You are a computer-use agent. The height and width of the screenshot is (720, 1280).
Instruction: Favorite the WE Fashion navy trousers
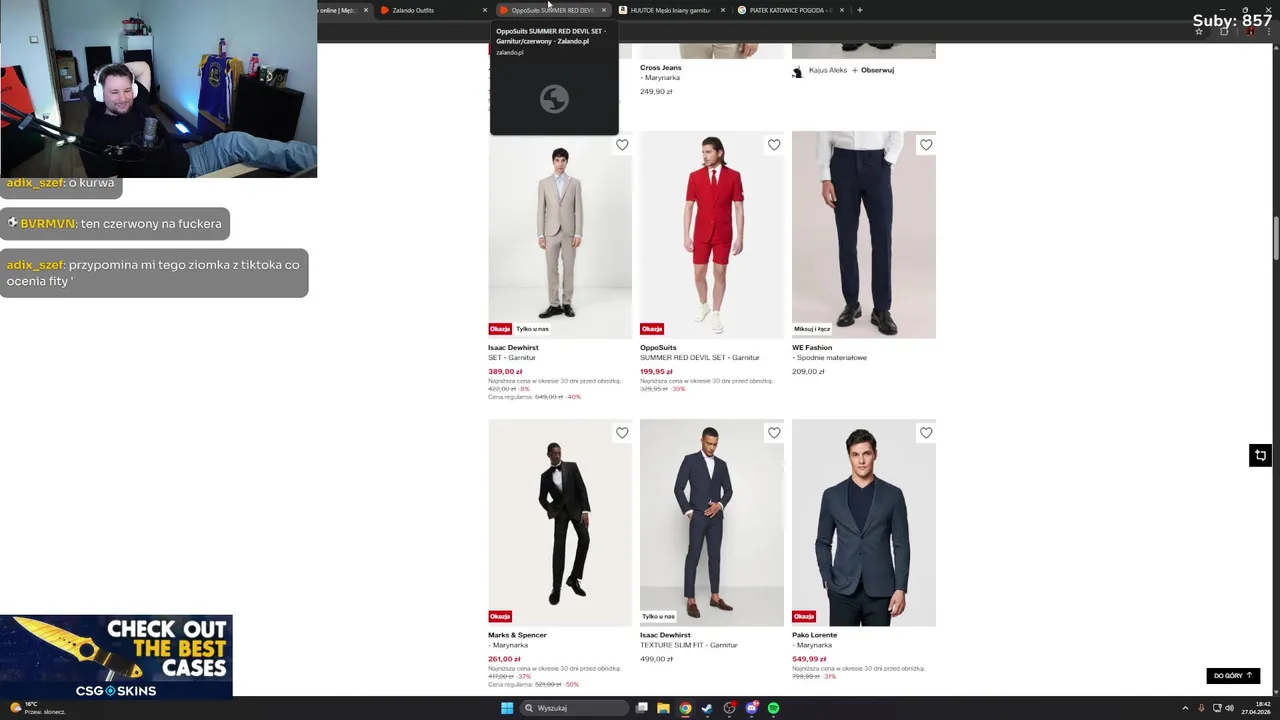tap(926, 145)
